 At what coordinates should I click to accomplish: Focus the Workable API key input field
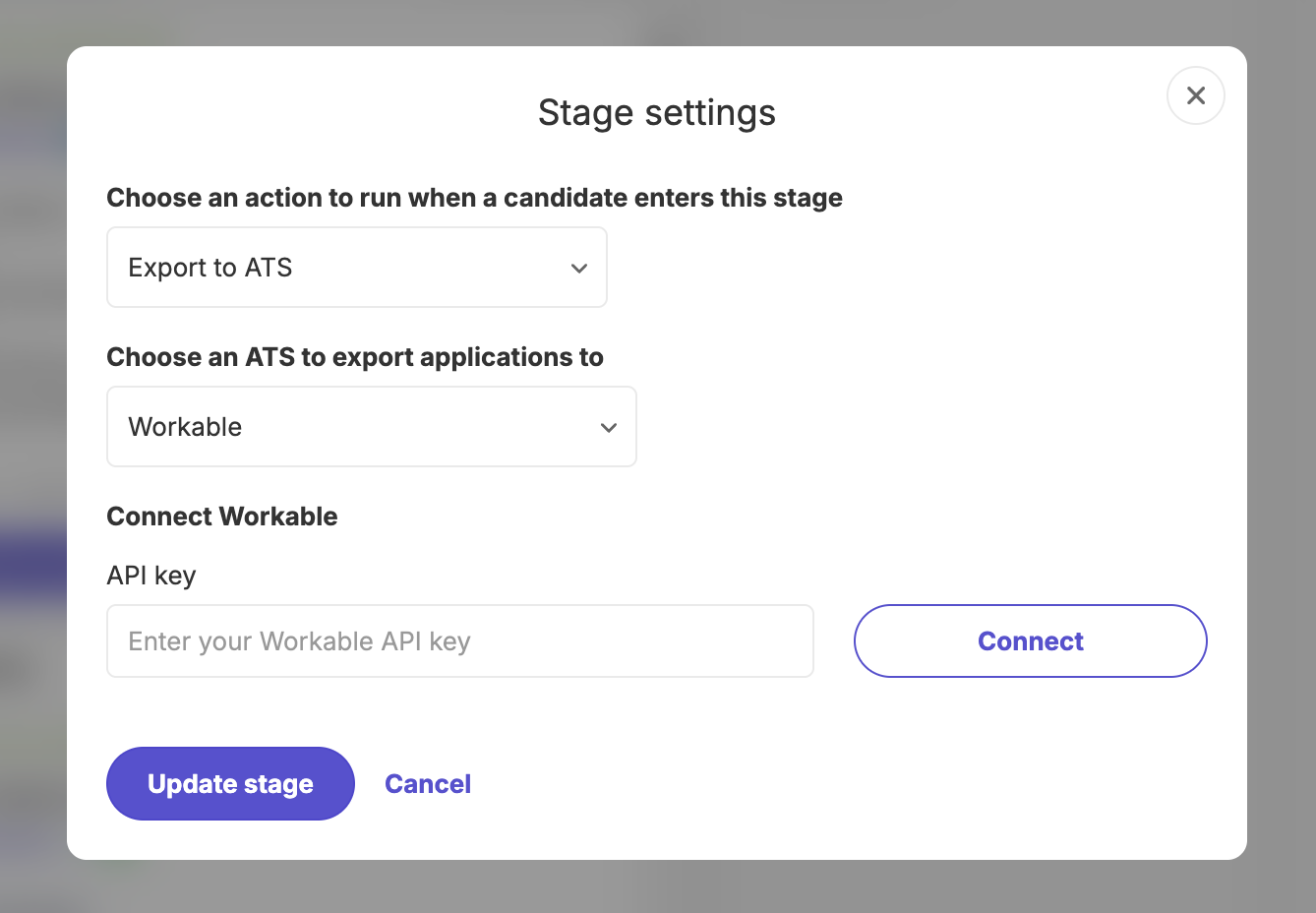[x=460, y=641]
